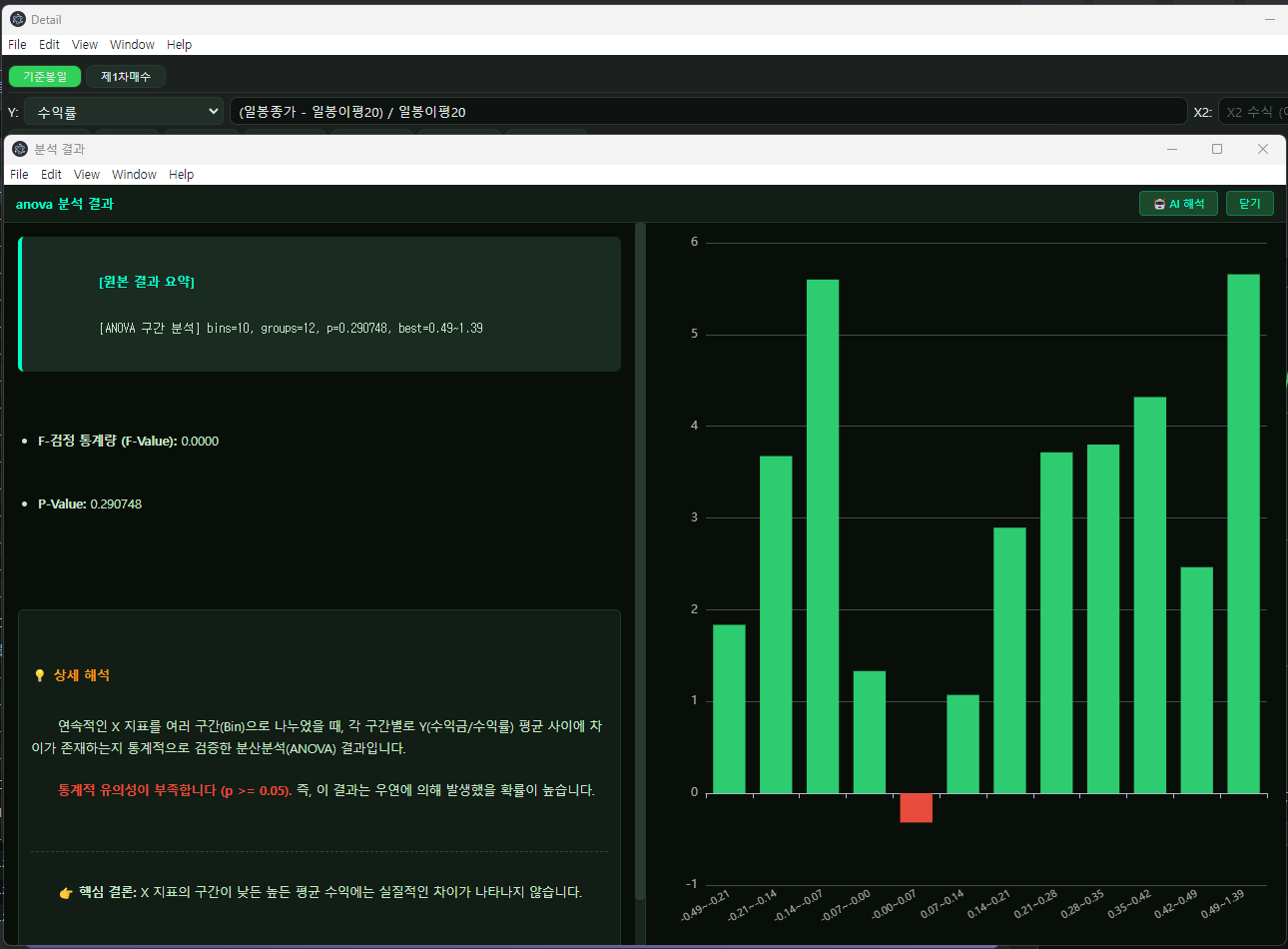Close the 분석 결과 window
The image size is (1288, 949).
(x=1263, y=149)
